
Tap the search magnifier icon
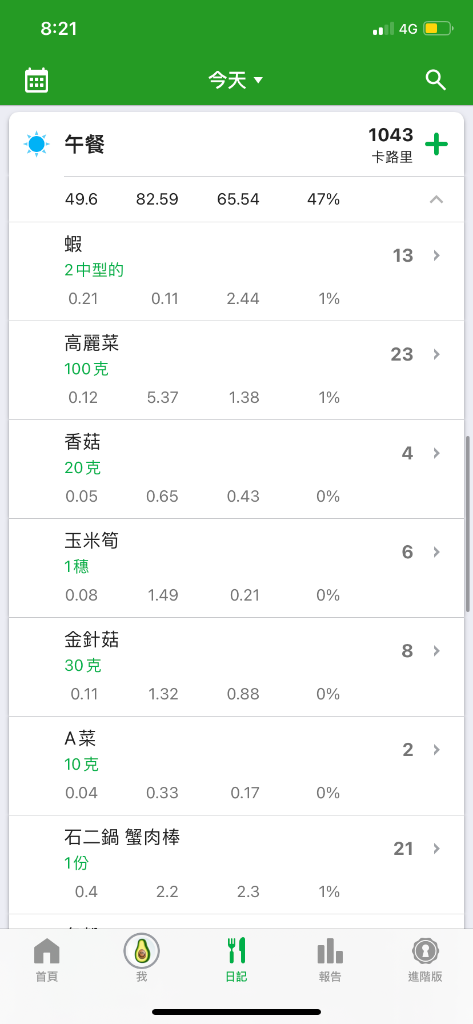pos(436,80)
